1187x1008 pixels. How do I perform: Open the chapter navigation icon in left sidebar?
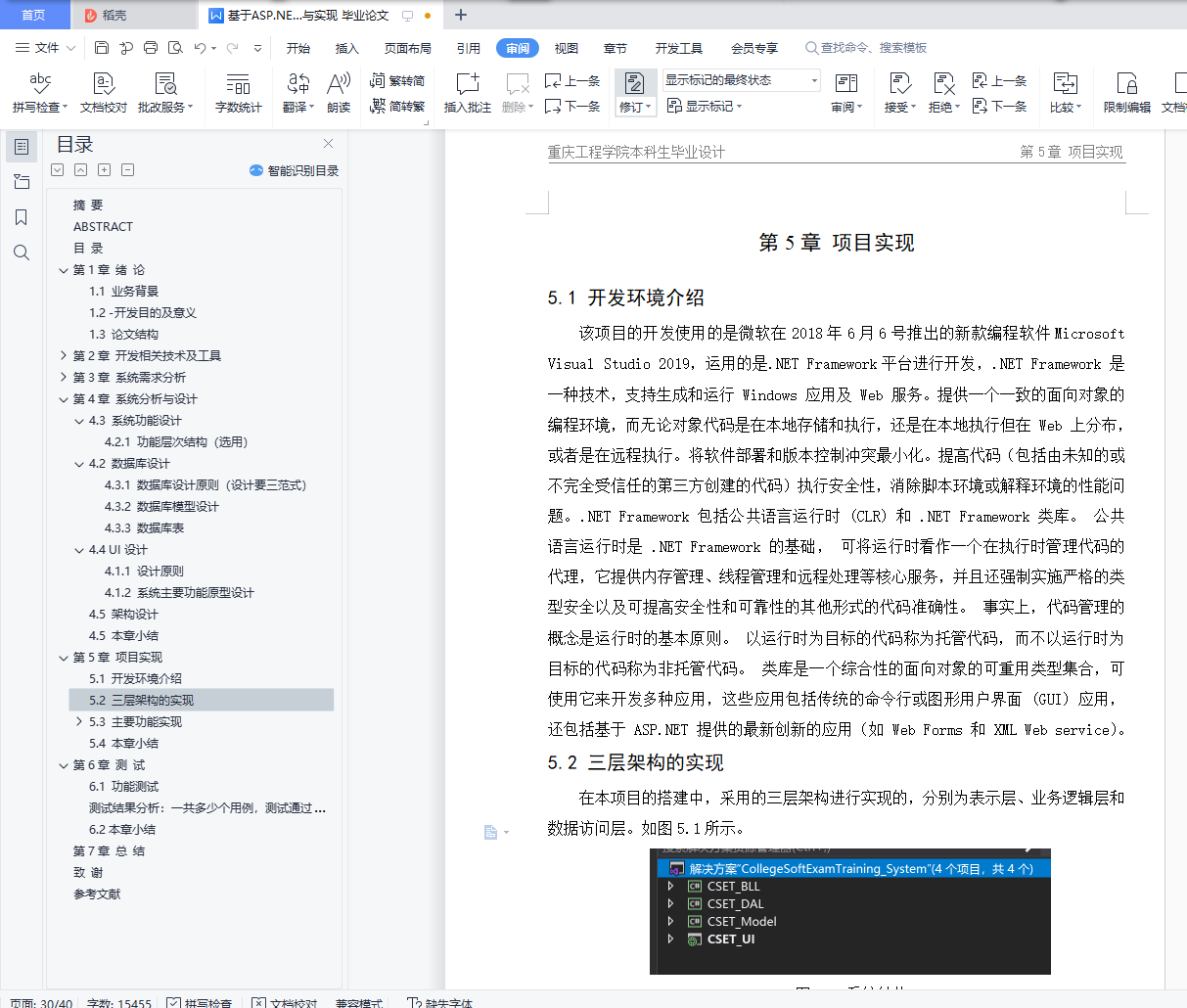(22, 182)
